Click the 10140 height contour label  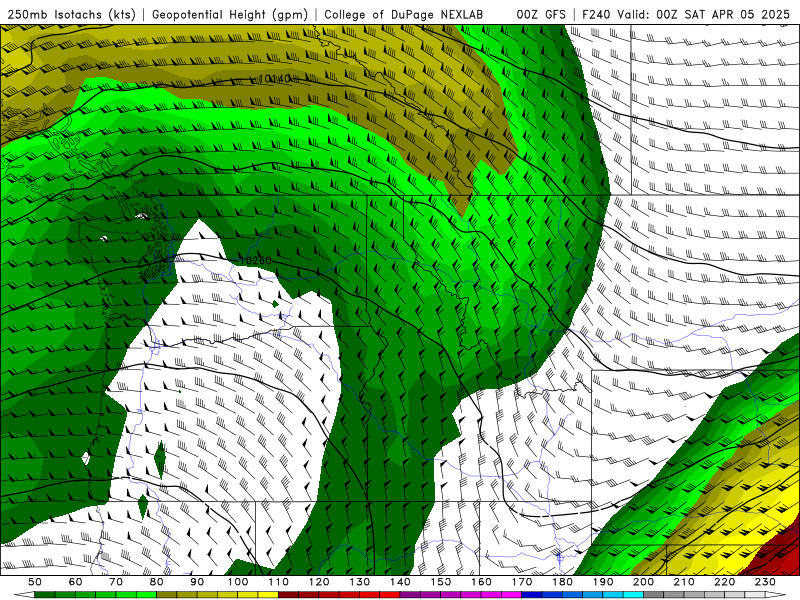tap(275, 79)
